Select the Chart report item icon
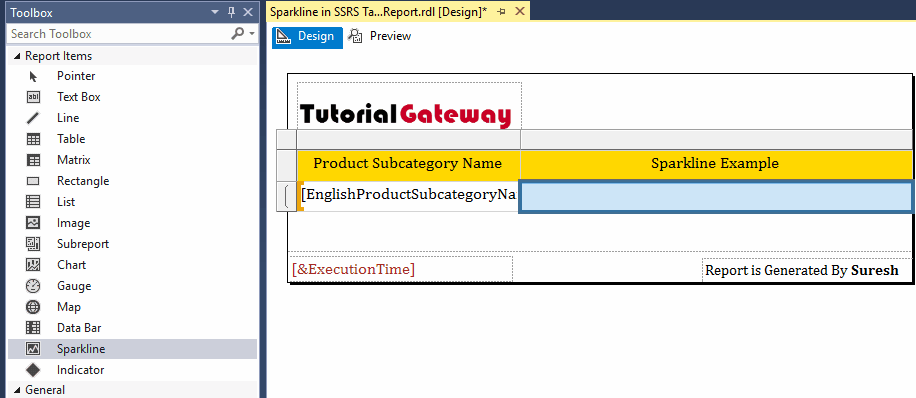This screenshot has width=916, height=398. tap(33, 265)
